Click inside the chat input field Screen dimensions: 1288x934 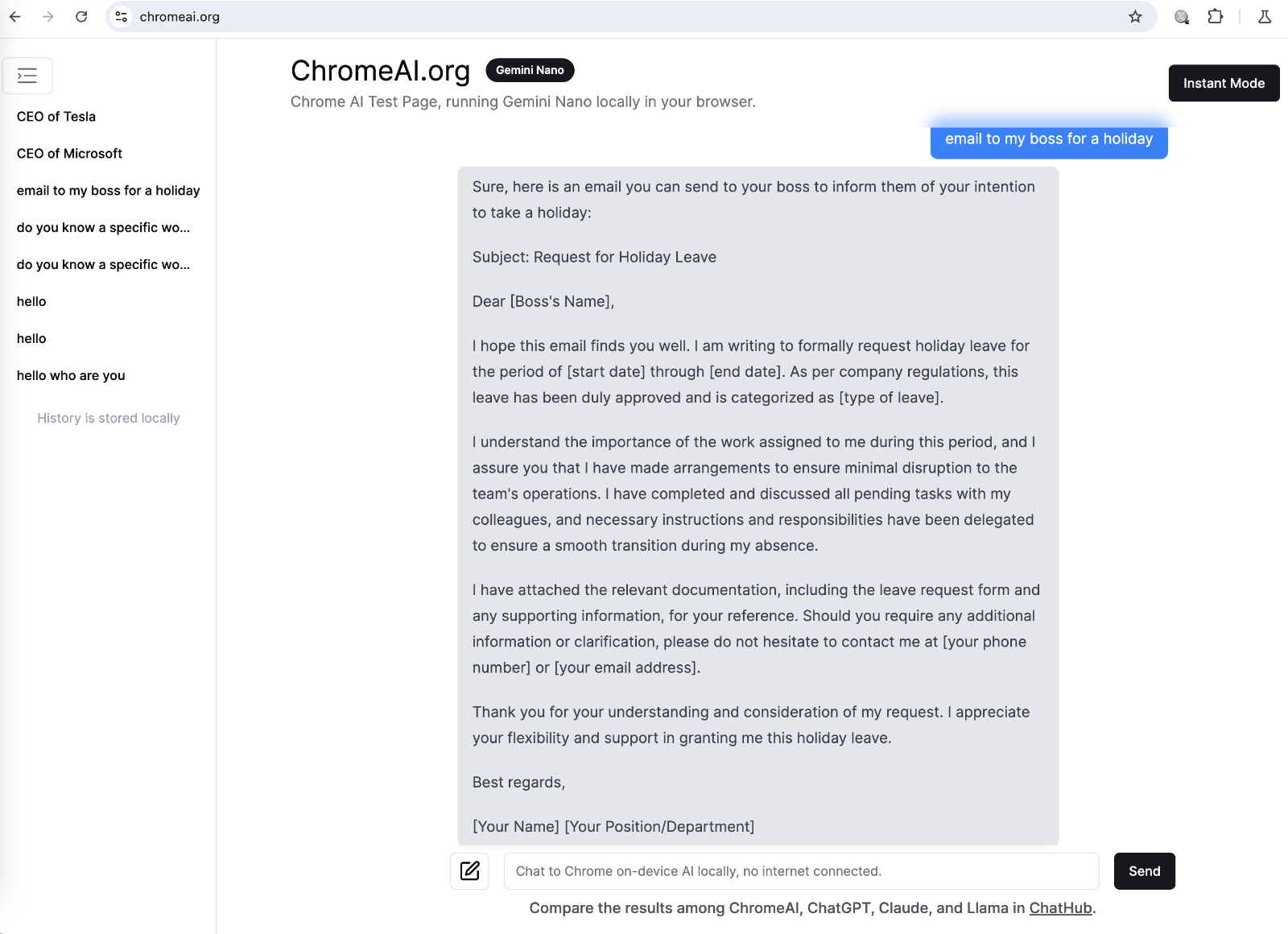click(800, 870)
